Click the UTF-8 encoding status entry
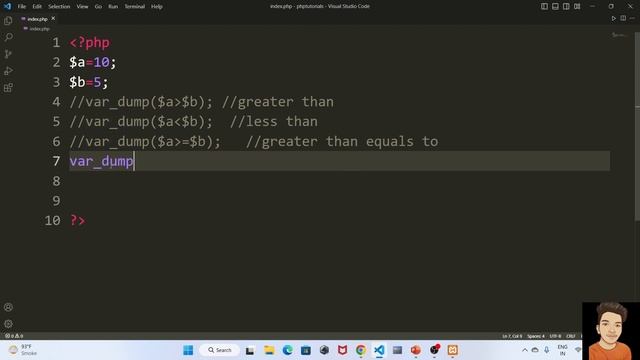 (x=555, y=336)
